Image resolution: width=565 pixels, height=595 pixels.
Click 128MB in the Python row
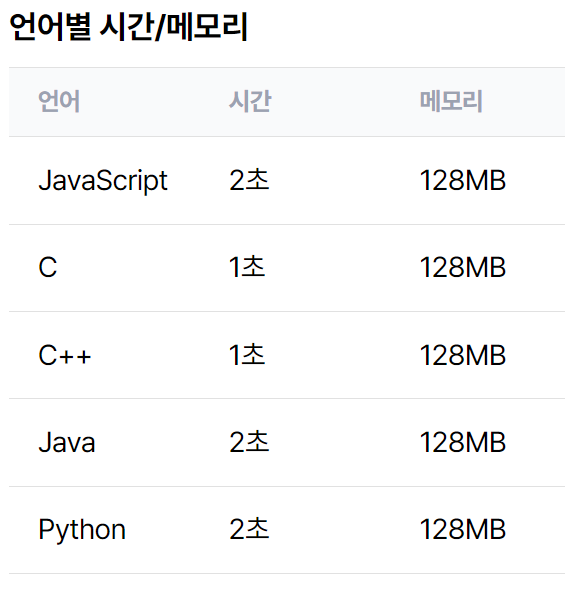463,529
